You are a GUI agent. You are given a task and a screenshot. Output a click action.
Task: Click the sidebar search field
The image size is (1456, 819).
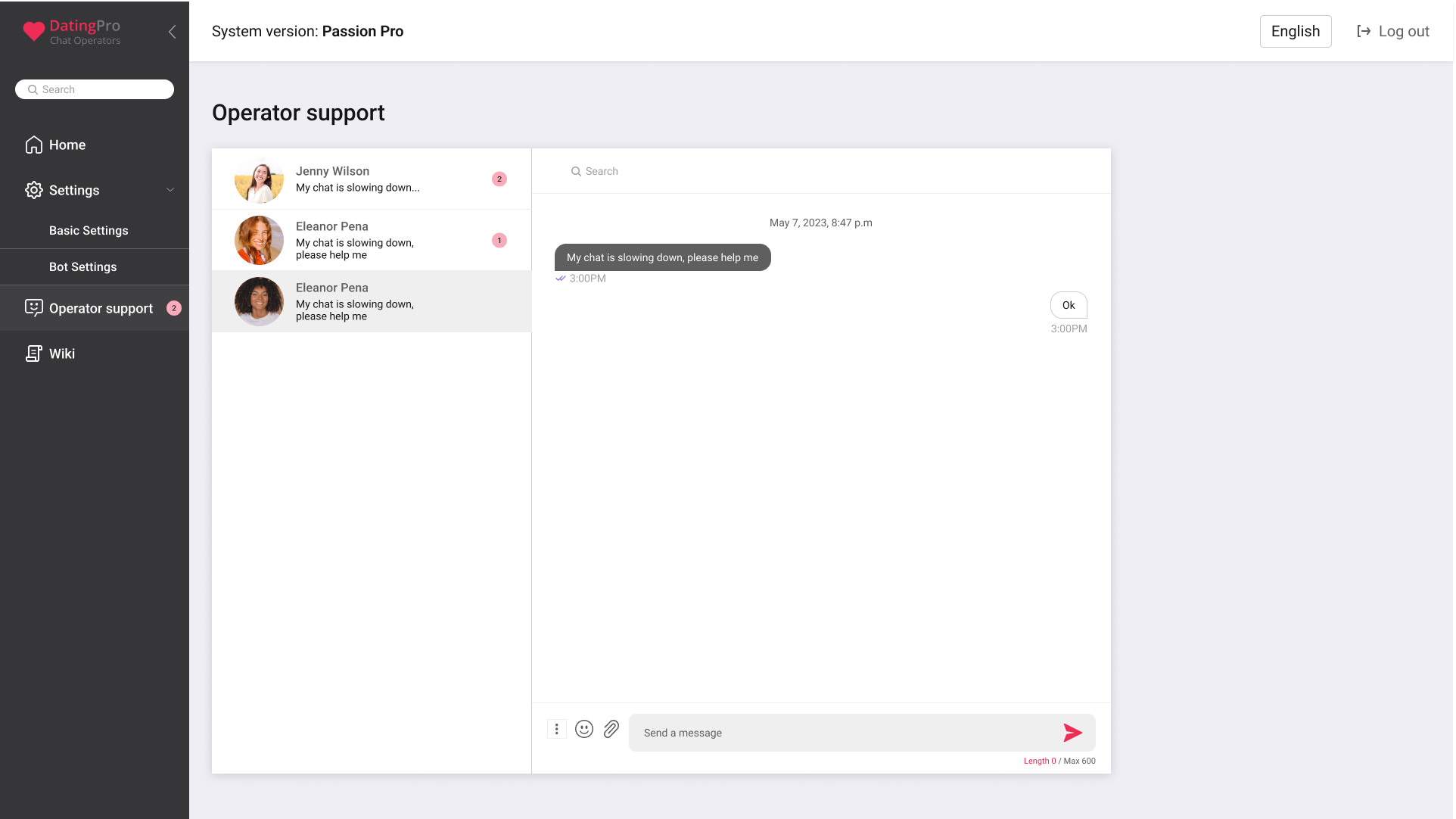point(94,89)
